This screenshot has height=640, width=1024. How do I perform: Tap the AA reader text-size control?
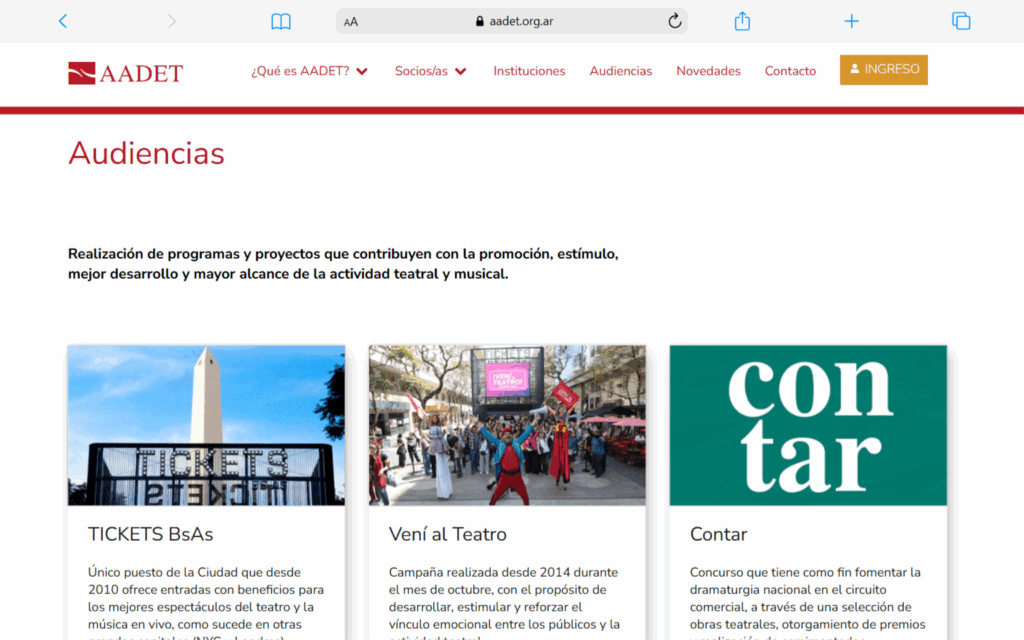click(x=351, y=22)
